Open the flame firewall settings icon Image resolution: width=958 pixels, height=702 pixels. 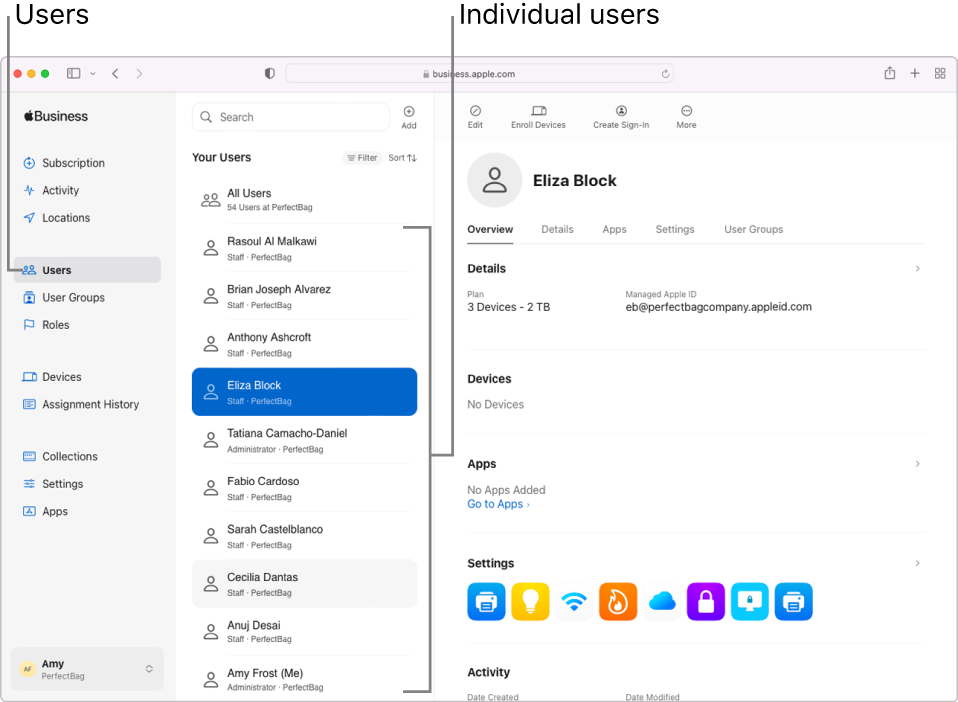[618, 602]
